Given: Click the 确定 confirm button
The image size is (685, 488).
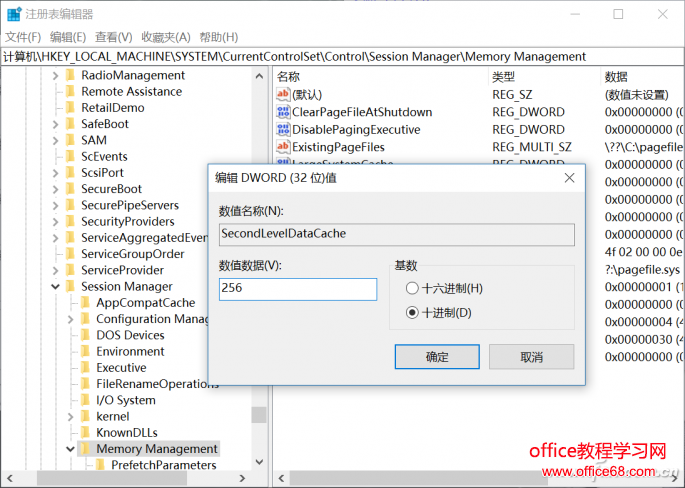Looking at the screenshot, I should (x=437, y=357).
